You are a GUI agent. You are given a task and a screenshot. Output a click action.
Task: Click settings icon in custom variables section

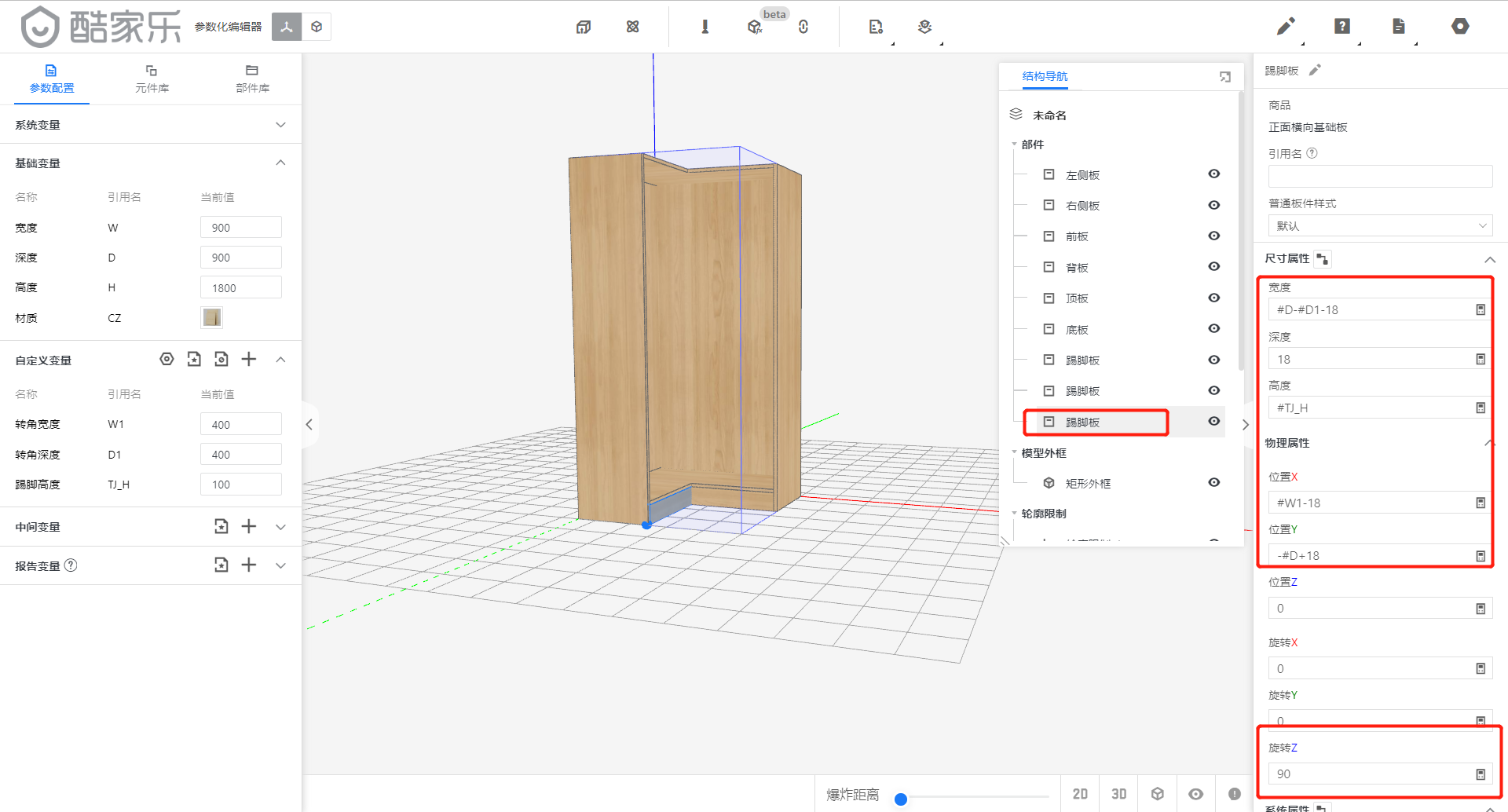pyautogui.click(x=167, y=360)
